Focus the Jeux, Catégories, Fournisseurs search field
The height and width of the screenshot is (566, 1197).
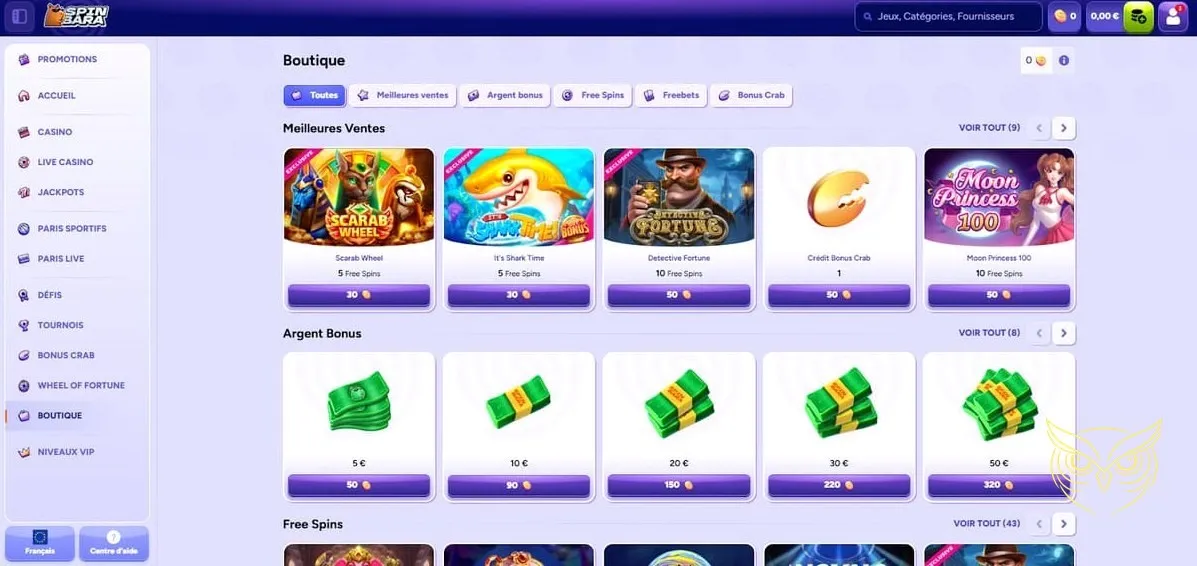coord(948,16)
